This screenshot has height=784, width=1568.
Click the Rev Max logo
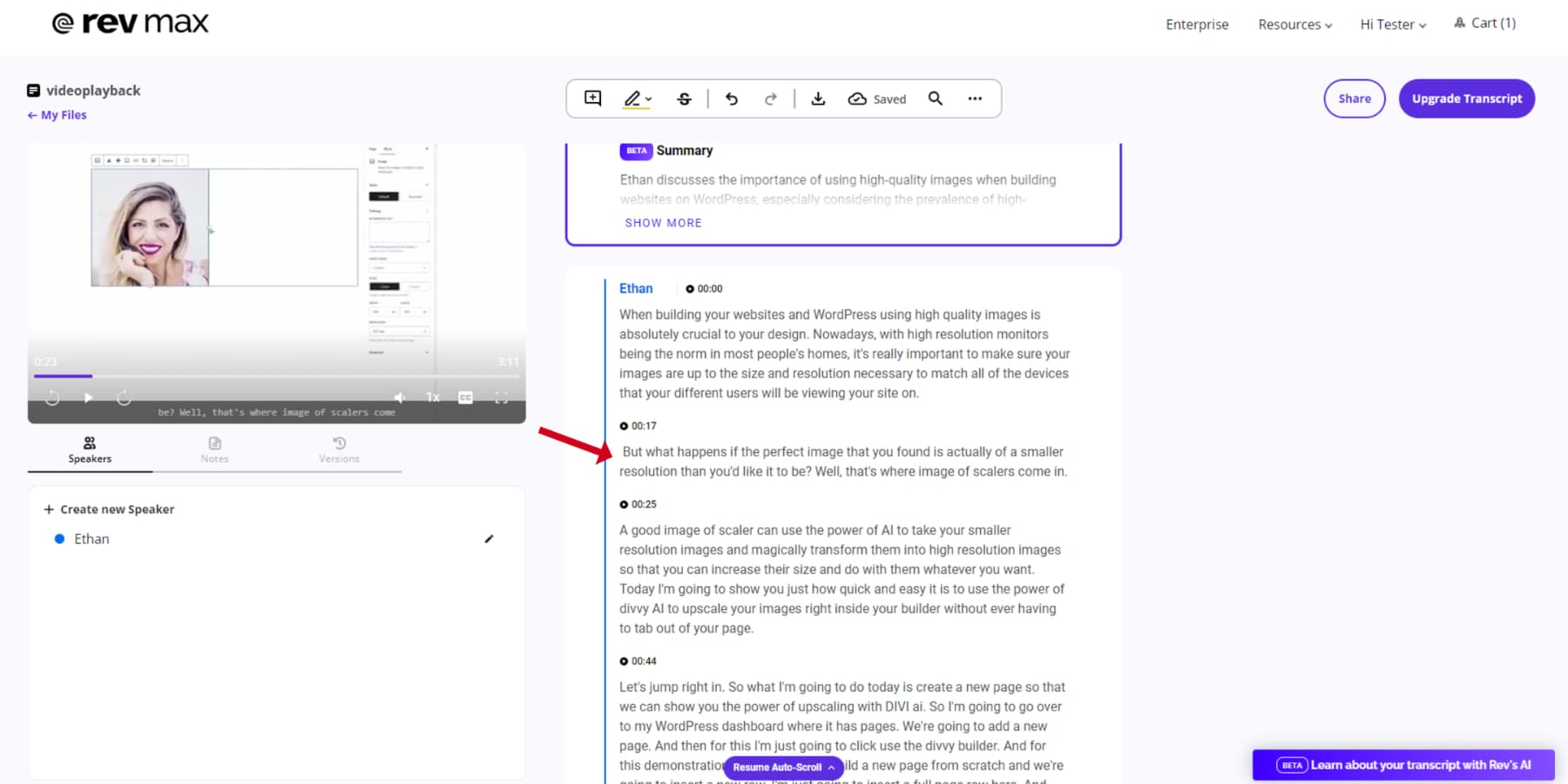131,23
